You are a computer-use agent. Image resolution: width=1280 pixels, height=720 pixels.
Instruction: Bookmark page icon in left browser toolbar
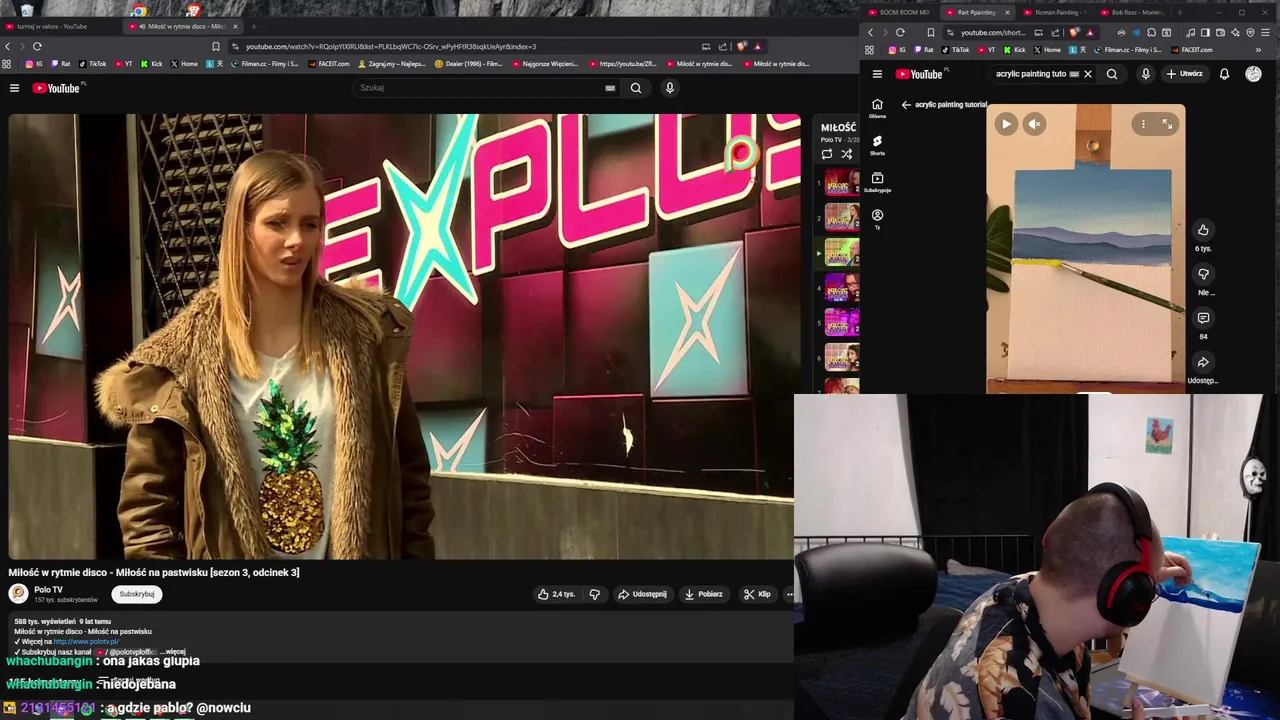point(215,46)
